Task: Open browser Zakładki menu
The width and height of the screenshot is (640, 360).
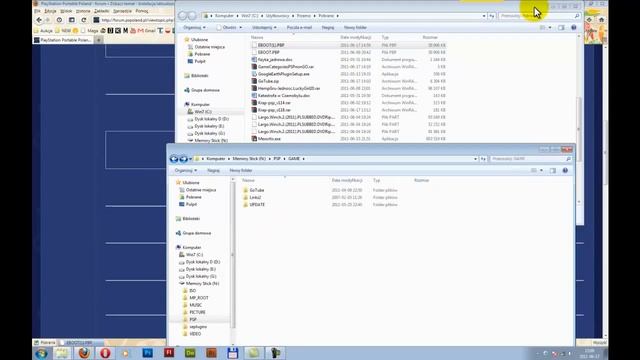Action: pos(101,11)
